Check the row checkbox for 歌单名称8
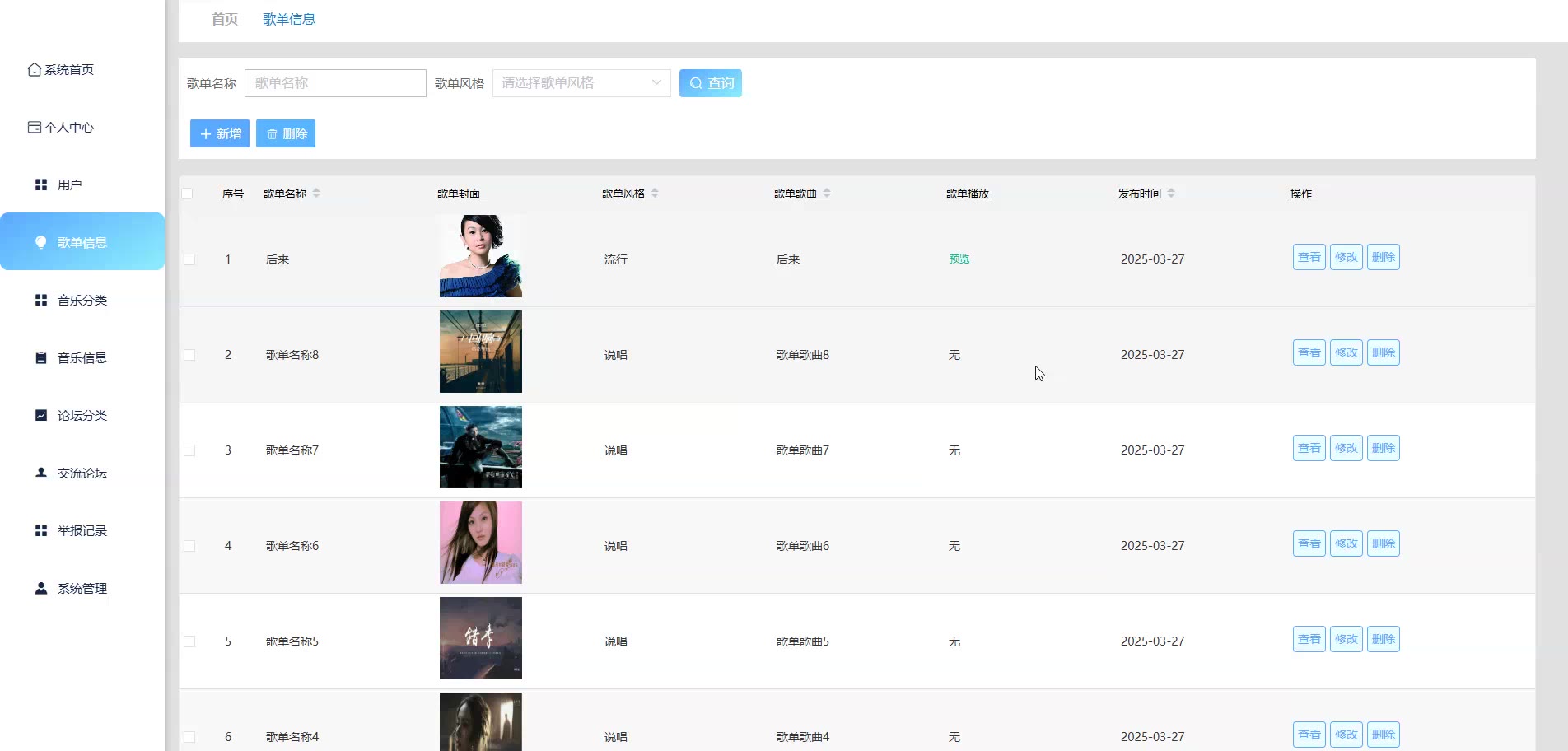This screenshot has width=1568, height=751. [x=189, y=355]
